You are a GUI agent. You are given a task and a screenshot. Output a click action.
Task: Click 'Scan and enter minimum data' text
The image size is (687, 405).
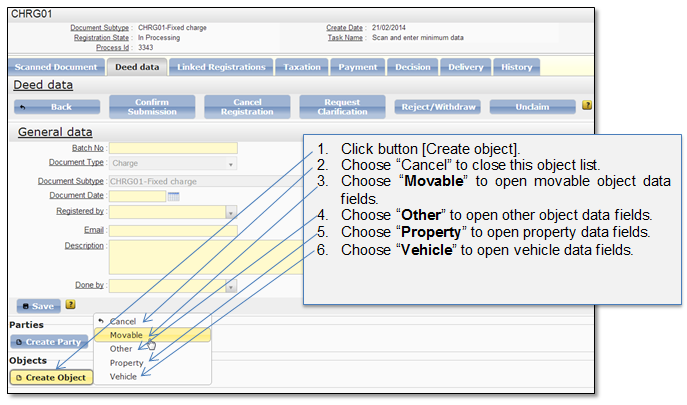(x=418, y=38)
